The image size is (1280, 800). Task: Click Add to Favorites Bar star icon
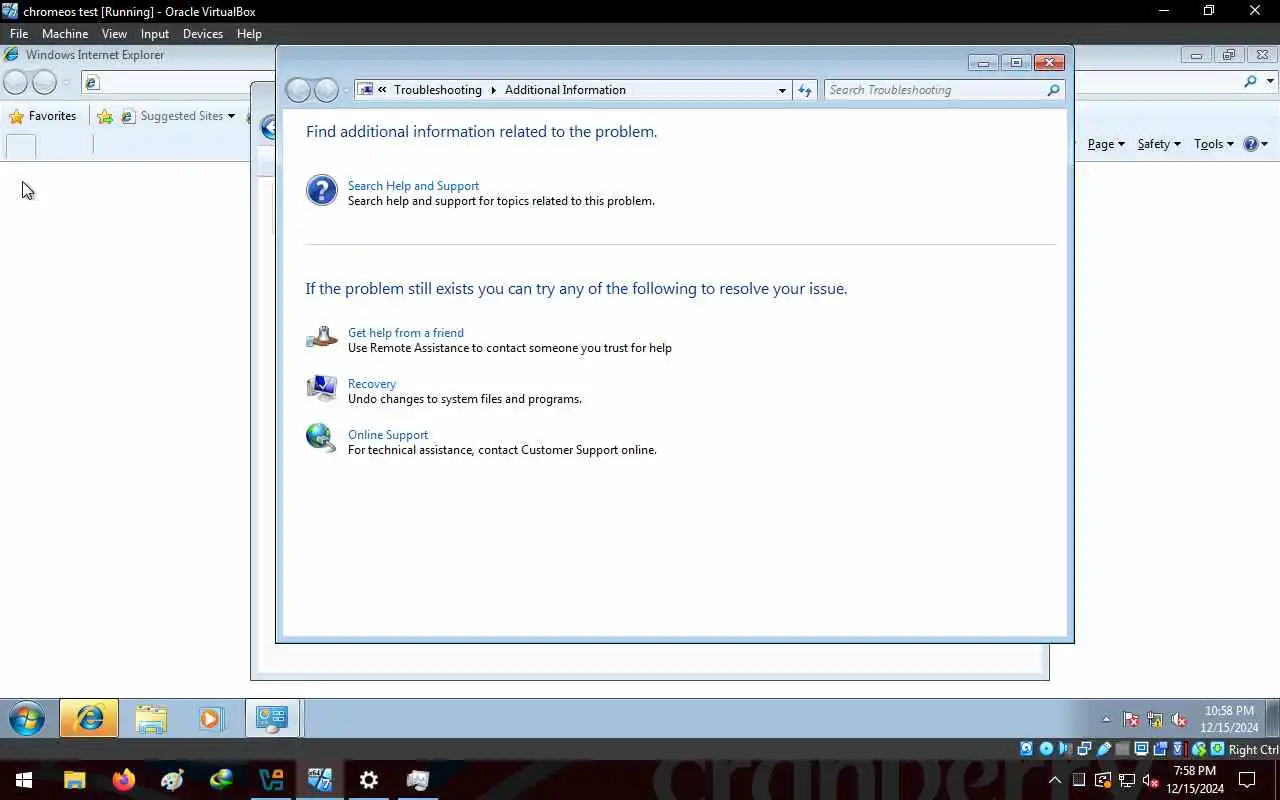(x=105, y=116)
